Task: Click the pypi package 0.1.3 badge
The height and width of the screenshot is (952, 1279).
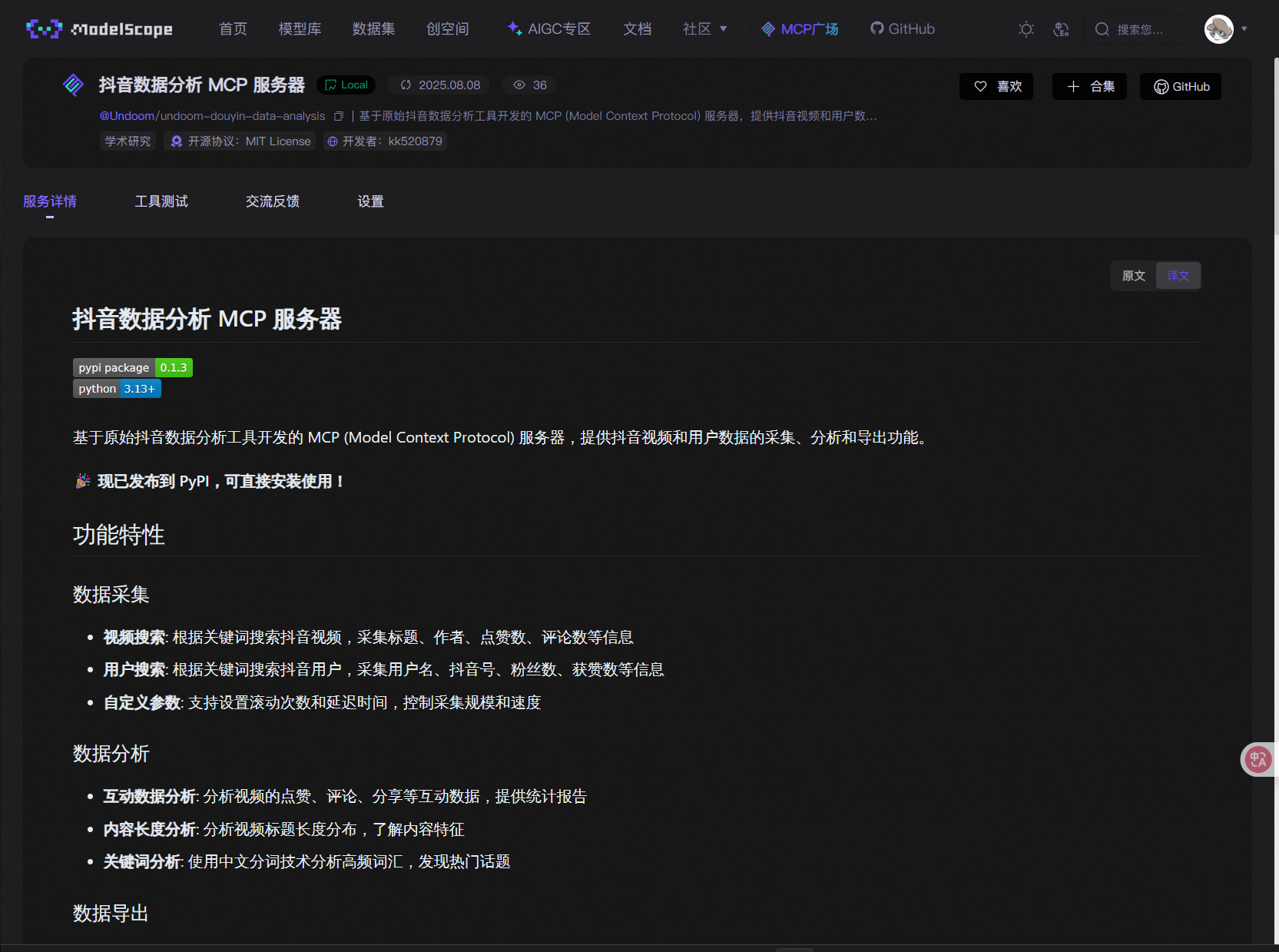Action: click(133, 368)
